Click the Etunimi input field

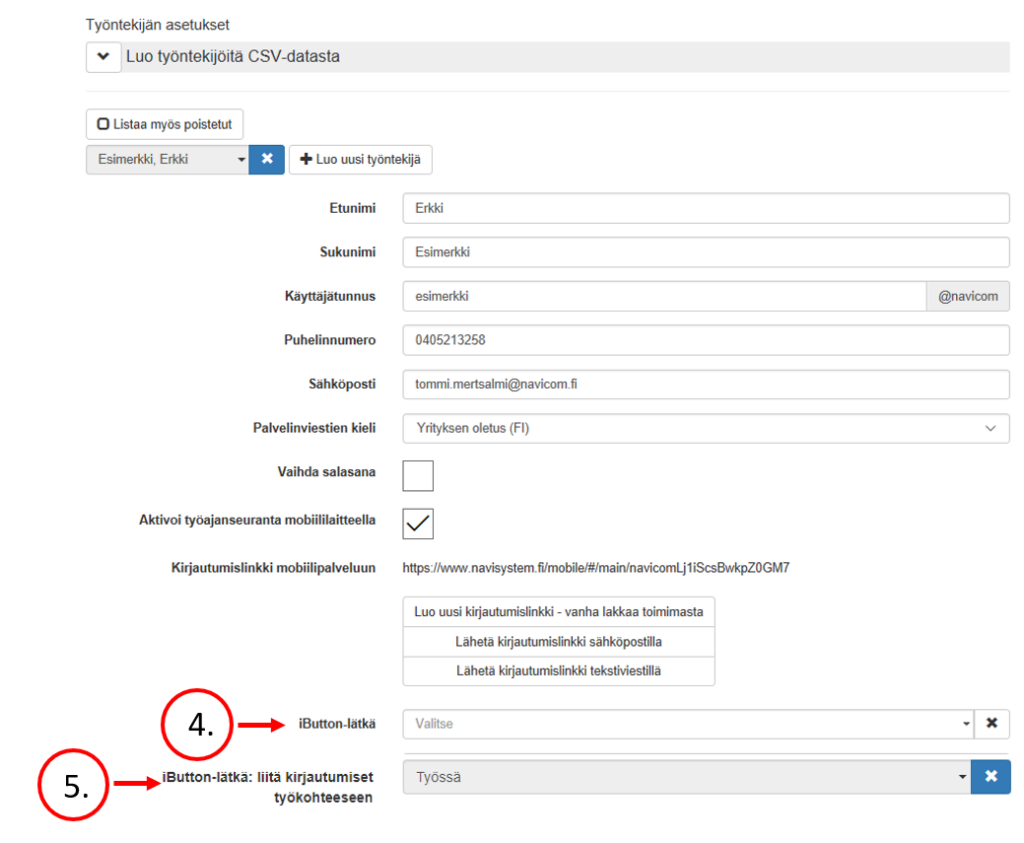click(x=705, y=208)
